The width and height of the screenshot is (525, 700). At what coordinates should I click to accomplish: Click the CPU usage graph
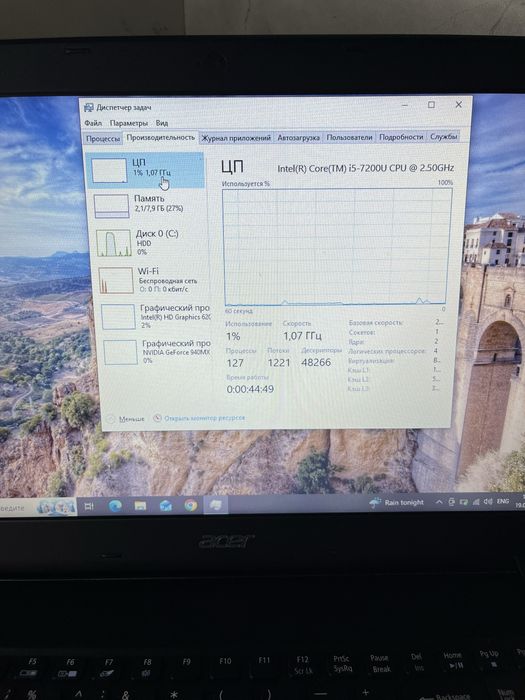(336, 247)
